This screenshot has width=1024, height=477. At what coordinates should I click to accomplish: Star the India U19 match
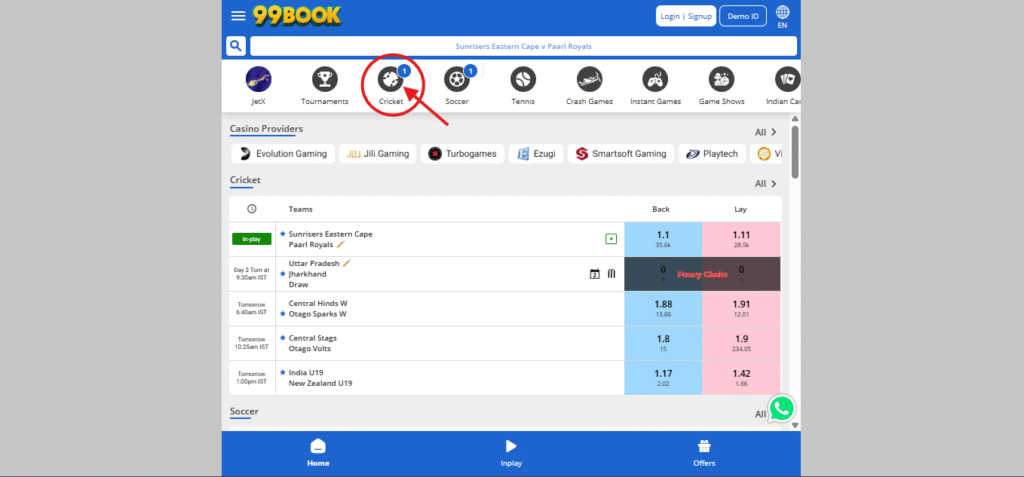click(x=283, y=372)
